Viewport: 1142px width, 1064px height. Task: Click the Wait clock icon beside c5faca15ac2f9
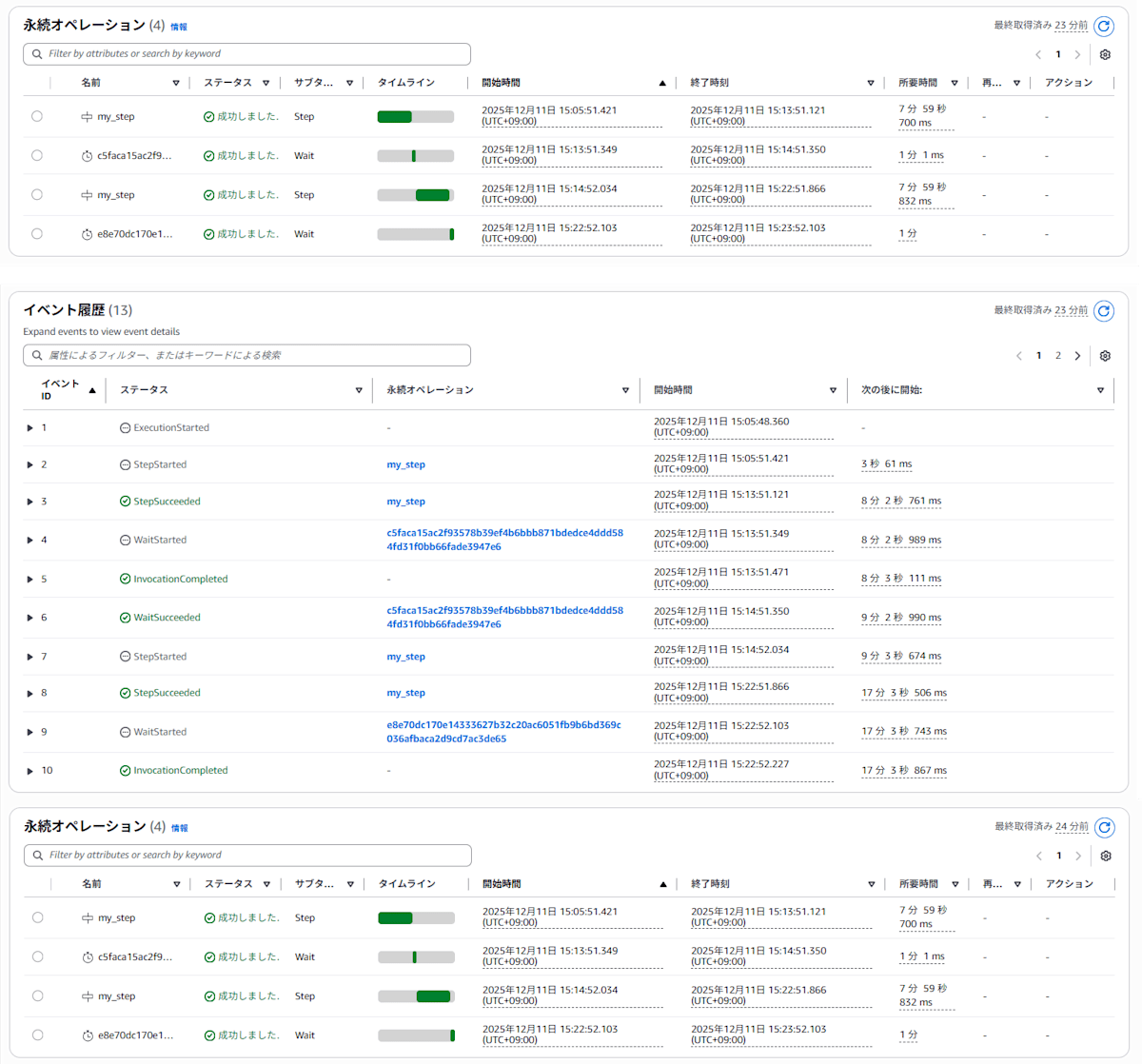click(x=86, y=155)
